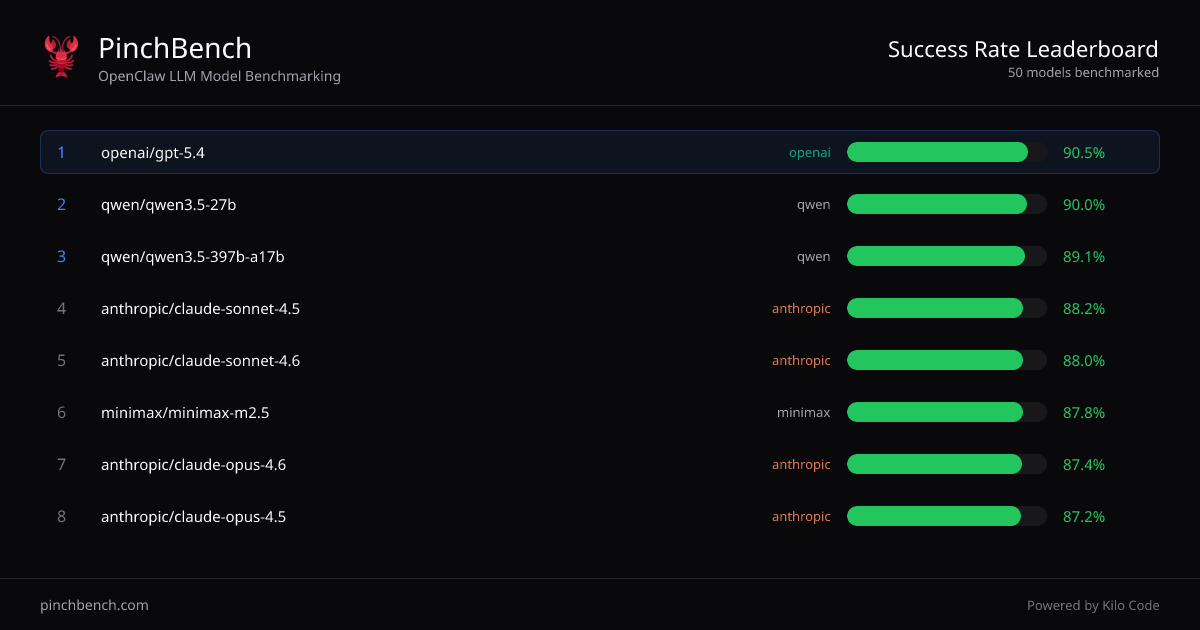This screenshot has width=1200, height=630.
Task: Click the success rate bar for gpt-5.4
Action: click(937, 152)
